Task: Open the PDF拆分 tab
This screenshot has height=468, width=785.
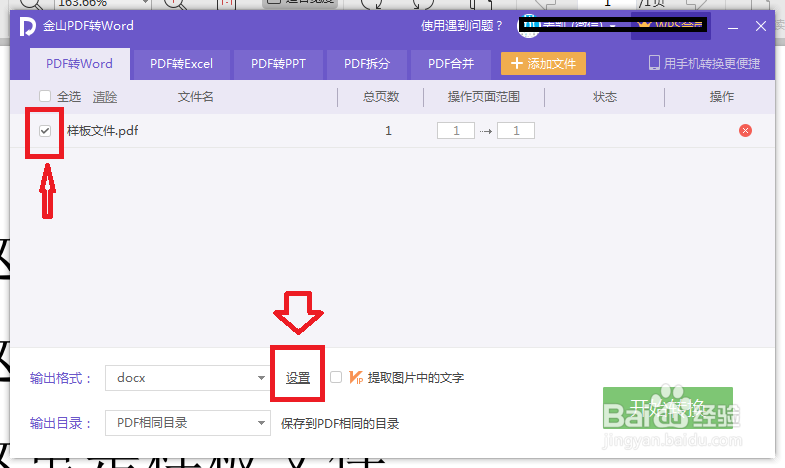Action: (x=367, y=64)
